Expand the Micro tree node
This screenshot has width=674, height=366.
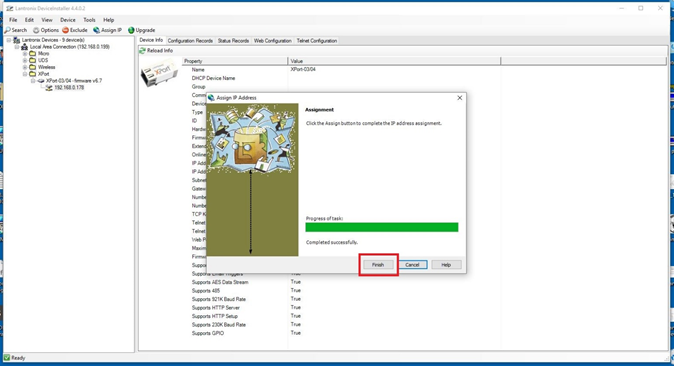(25, 54)
